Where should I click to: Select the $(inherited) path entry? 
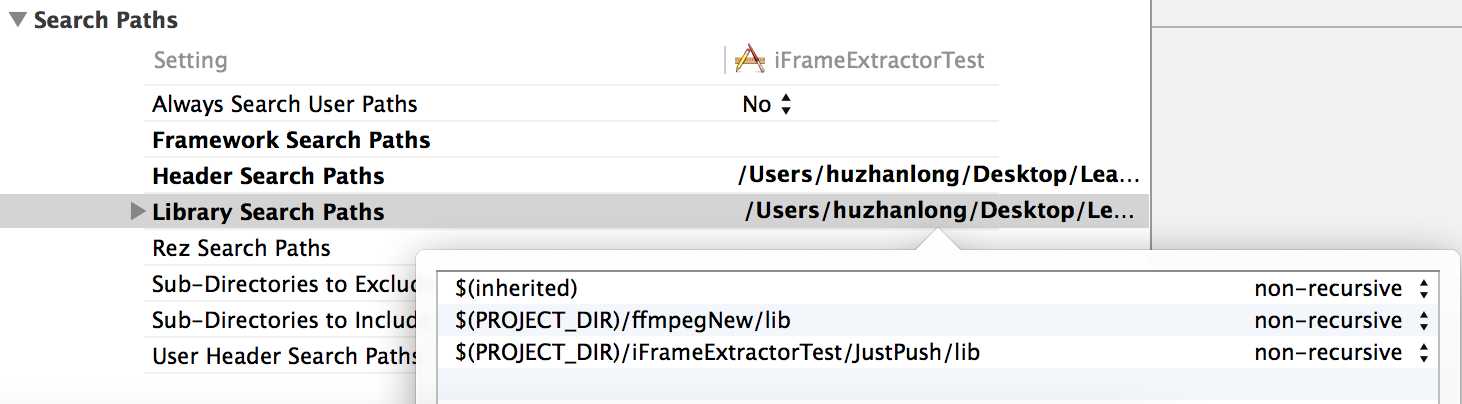pos(516,289)
